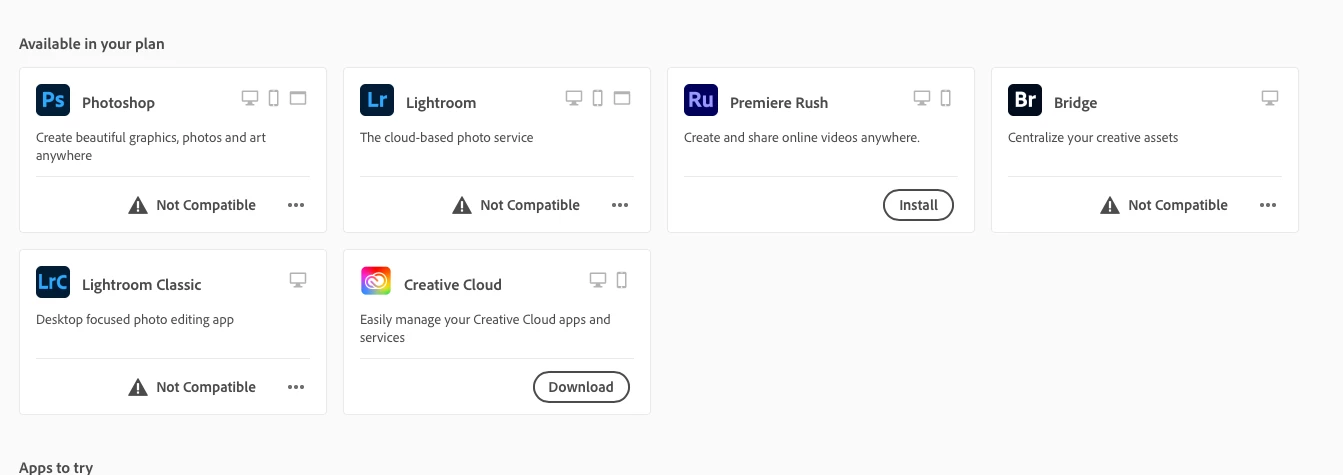Click Photoshop's Not Compatible warning triangle

click(138, 205)
